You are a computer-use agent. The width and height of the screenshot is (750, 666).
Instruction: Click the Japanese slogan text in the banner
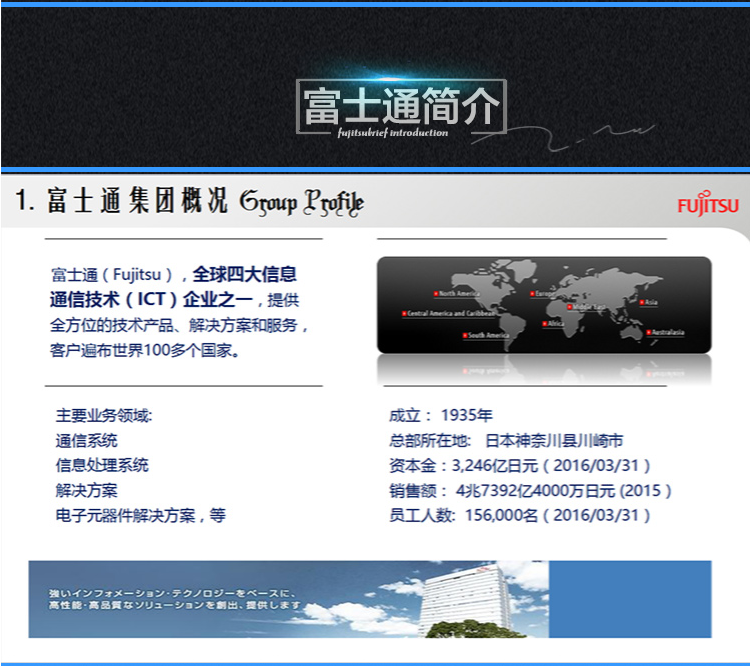(x=174, y=599)
